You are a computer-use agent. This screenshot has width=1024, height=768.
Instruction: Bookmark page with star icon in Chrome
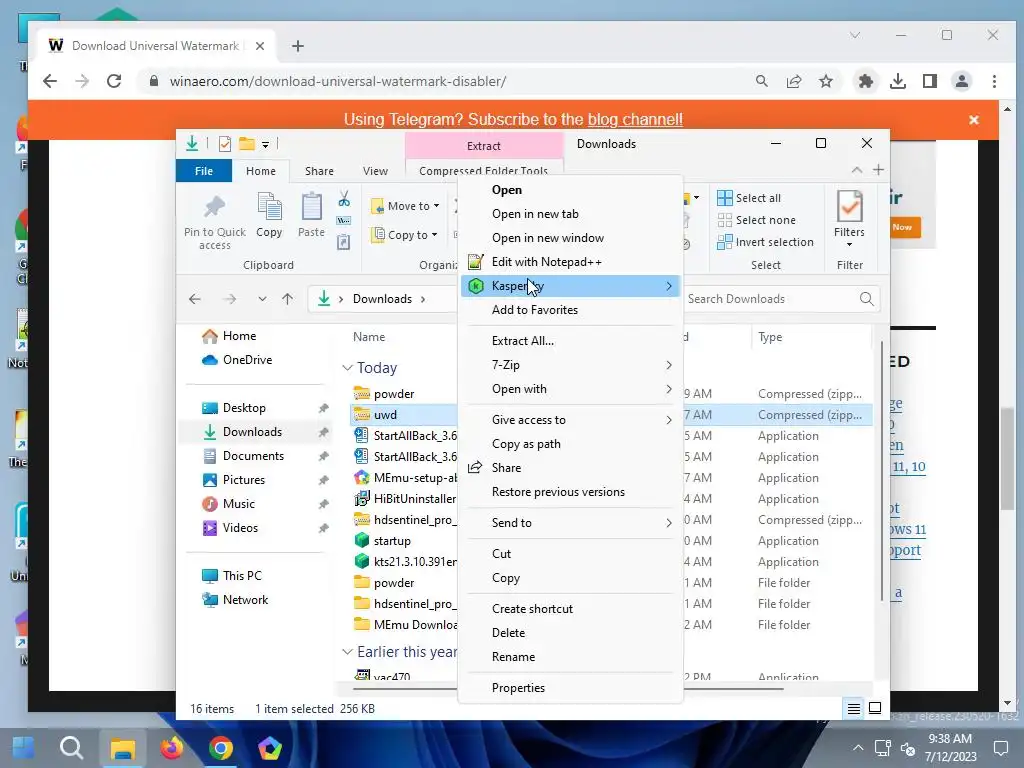825,81
